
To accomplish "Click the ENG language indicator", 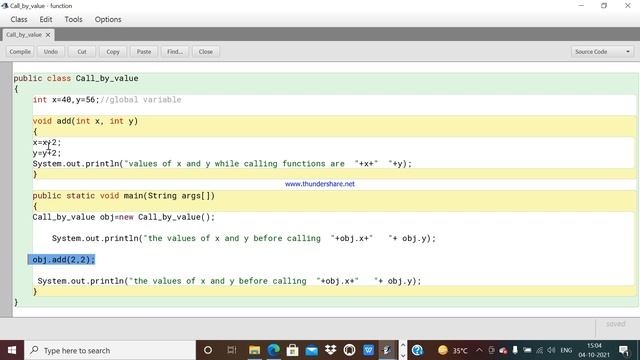I will coord(566,350).
